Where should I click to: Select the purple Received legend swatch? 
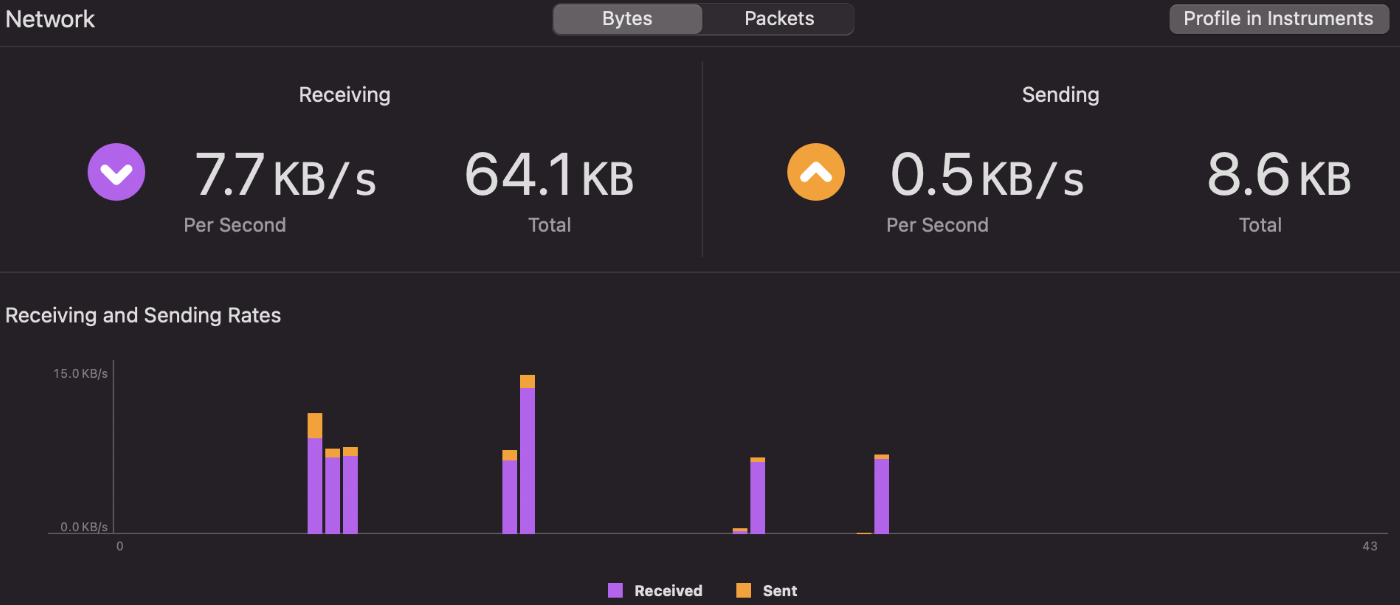point(617,590)
